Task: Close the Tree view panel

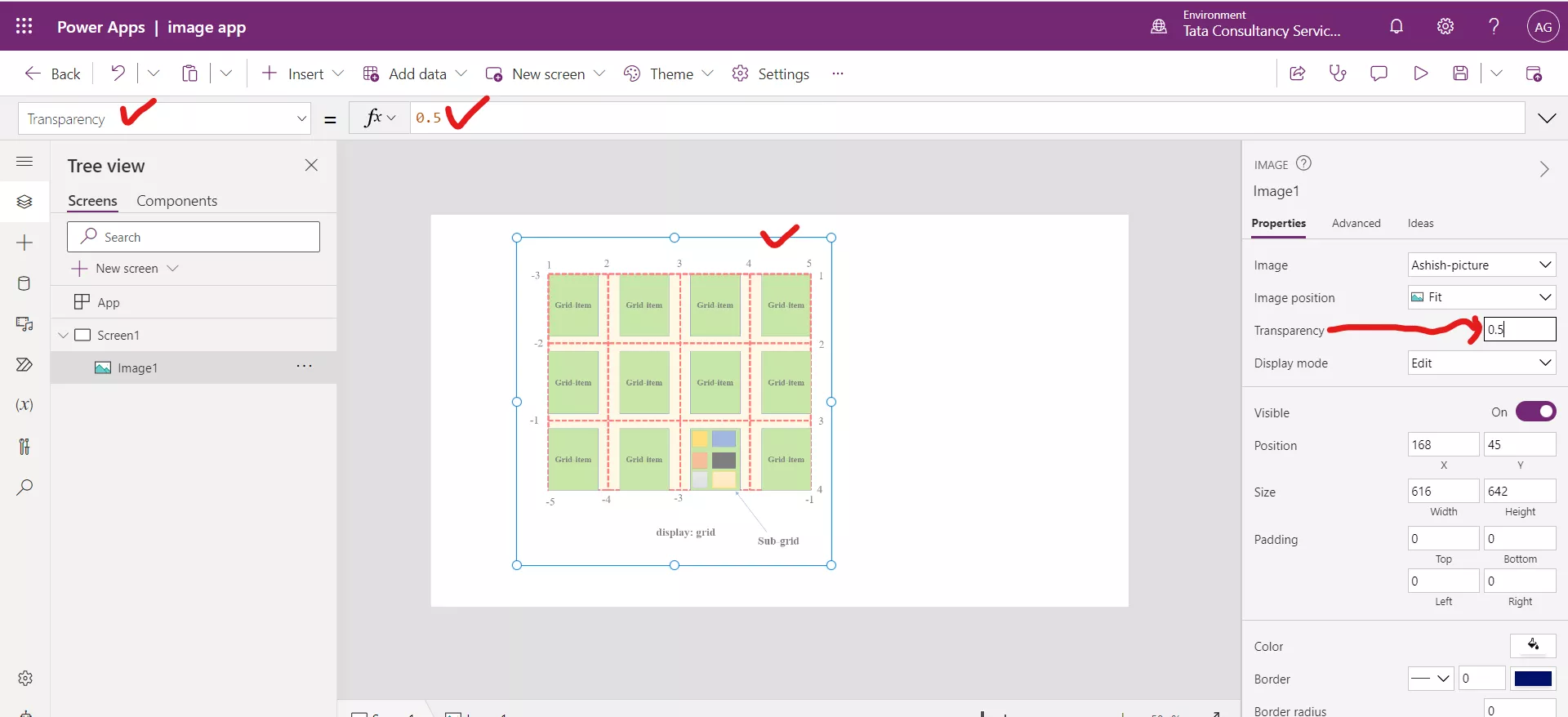Action: point(311,165)
